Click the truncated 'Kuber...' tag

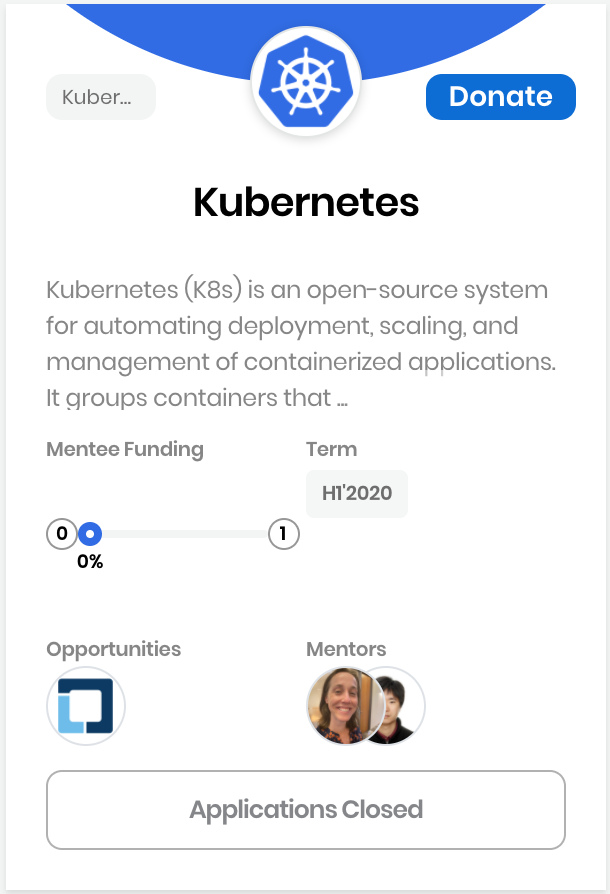101,97
